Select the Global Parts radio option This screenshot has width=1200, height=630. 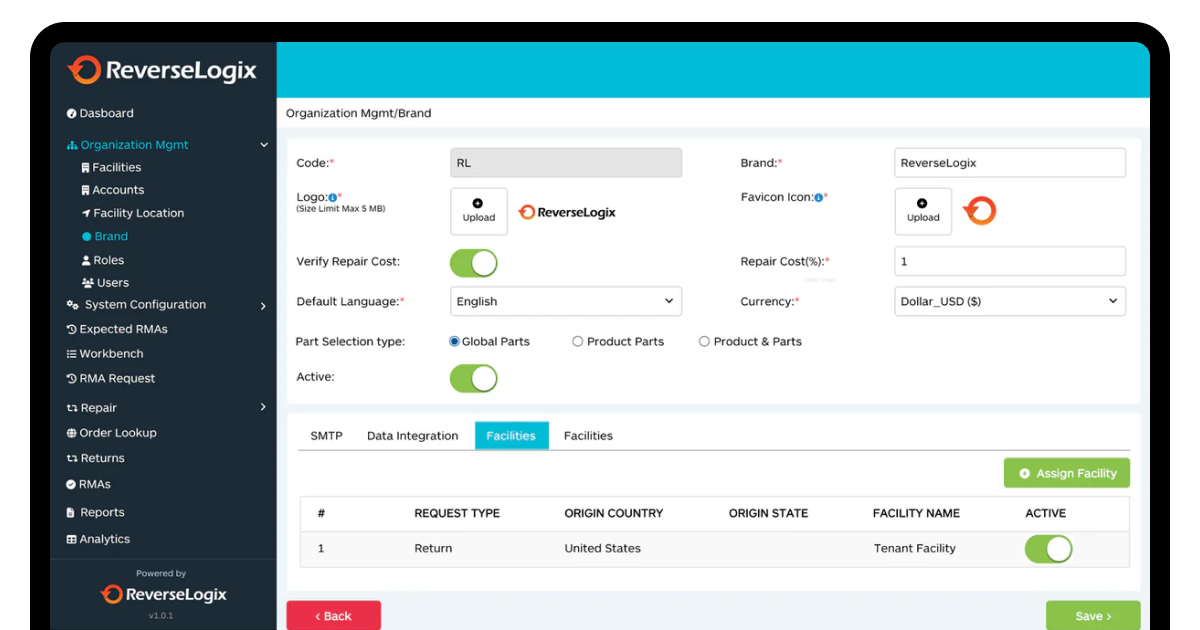455,342
